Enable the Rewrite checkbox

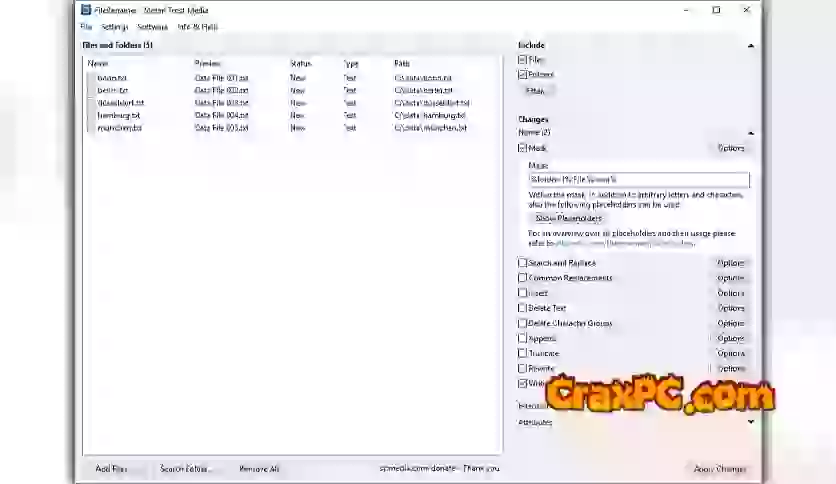[x=522, y=368]
